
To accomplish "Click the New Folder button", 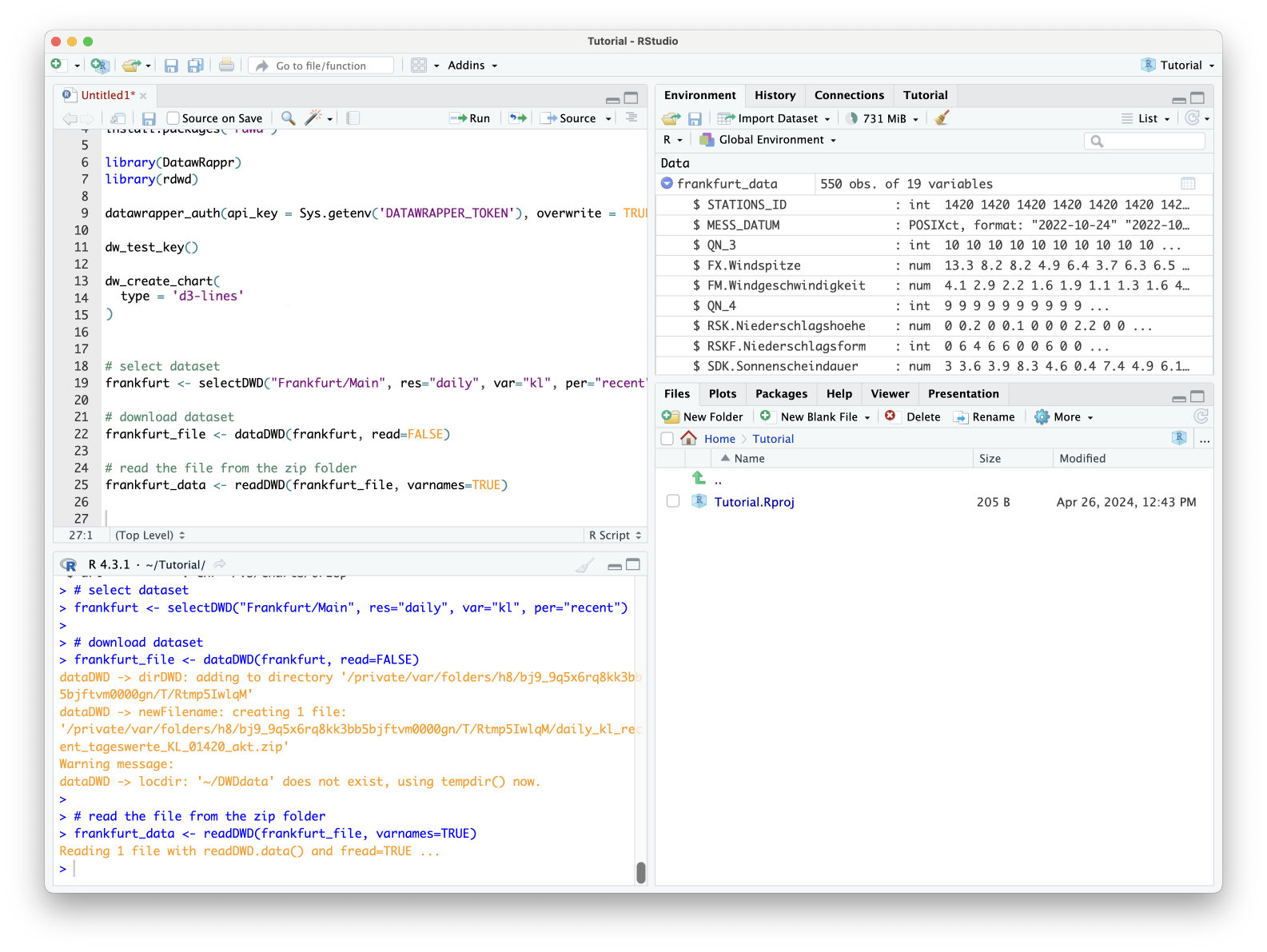I will 703,416.
